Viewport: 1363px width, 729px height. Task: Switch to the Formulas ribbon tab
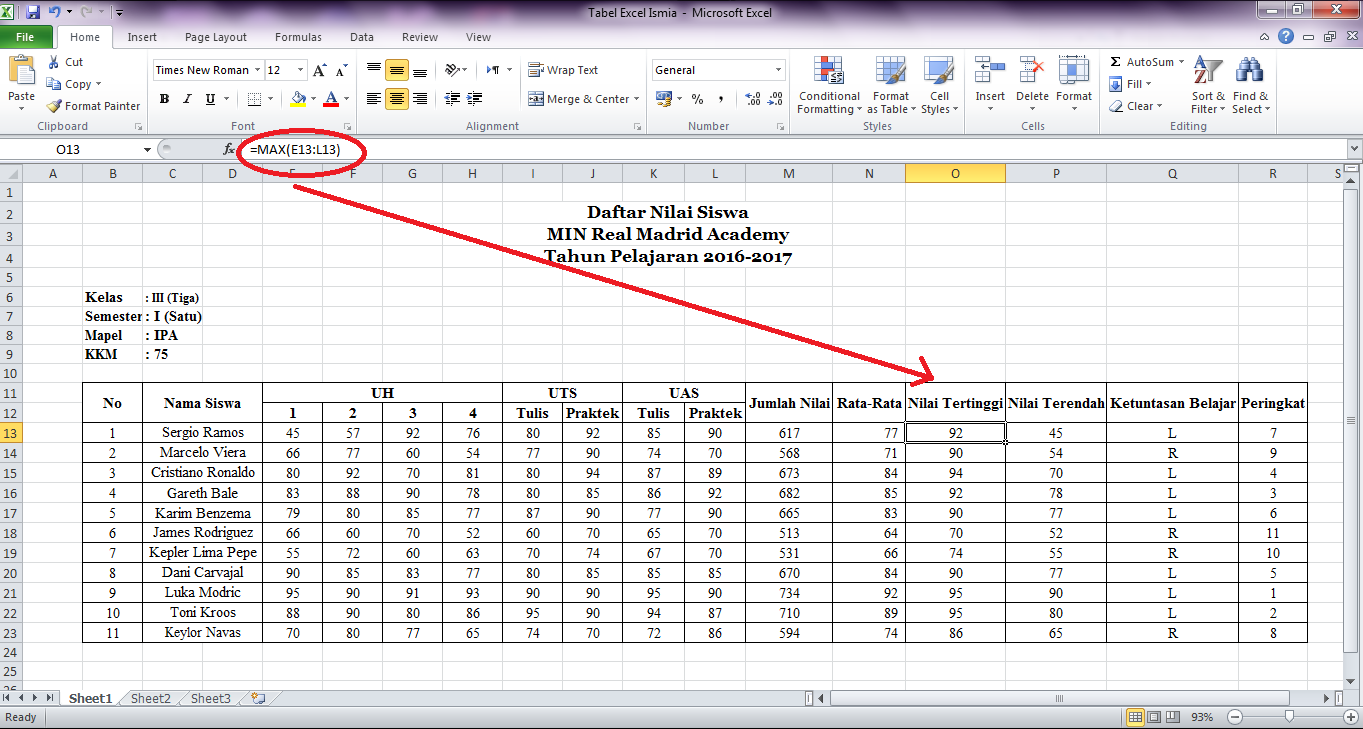pos(298,37)
